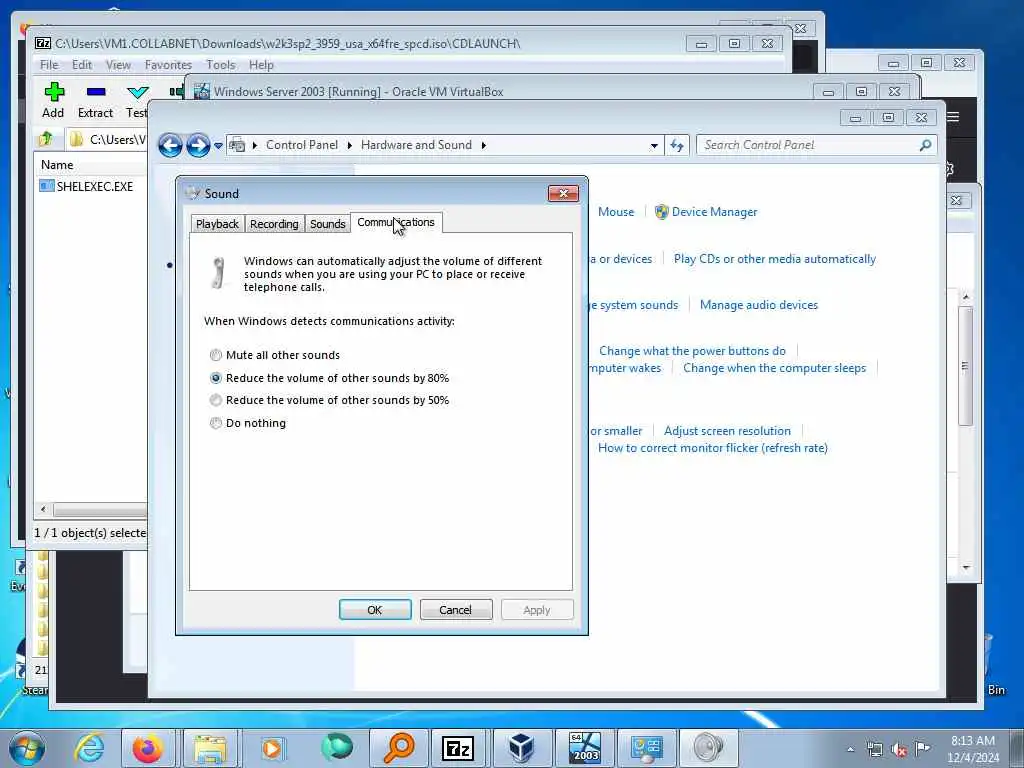
Task: Click the Action Center flag tray icon
Action: point(923,748)
